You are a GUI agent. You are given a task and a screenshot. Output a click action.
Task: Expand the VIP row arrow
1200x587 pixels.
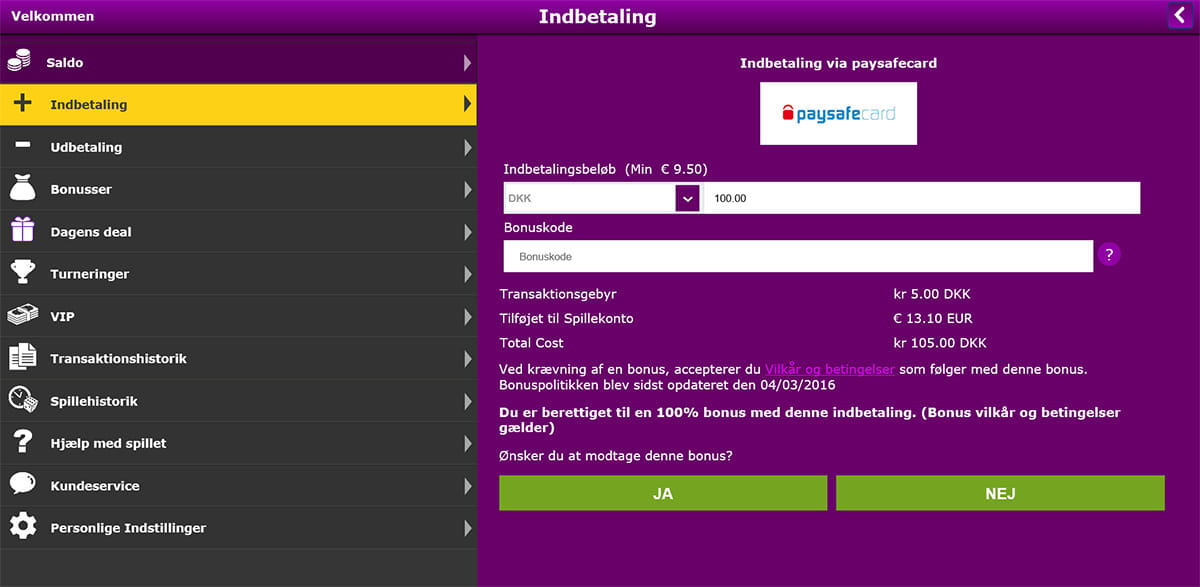[x=467, y=316]
